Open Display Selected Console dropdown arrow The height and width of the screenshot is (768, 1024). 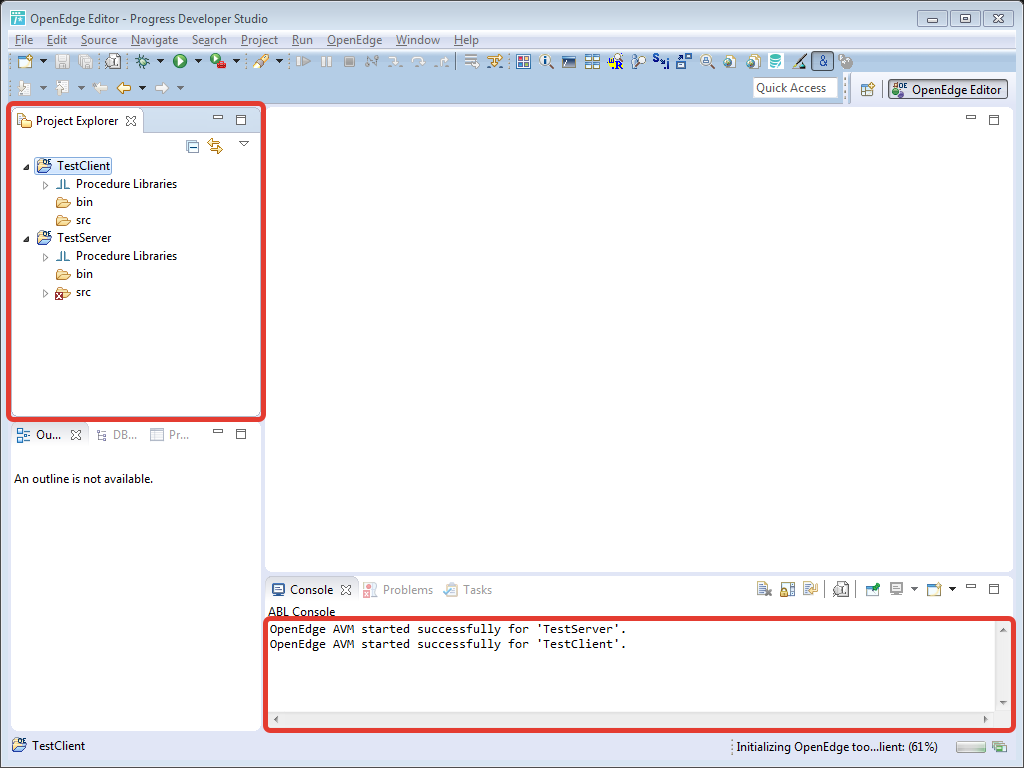[x=914, y=589]
